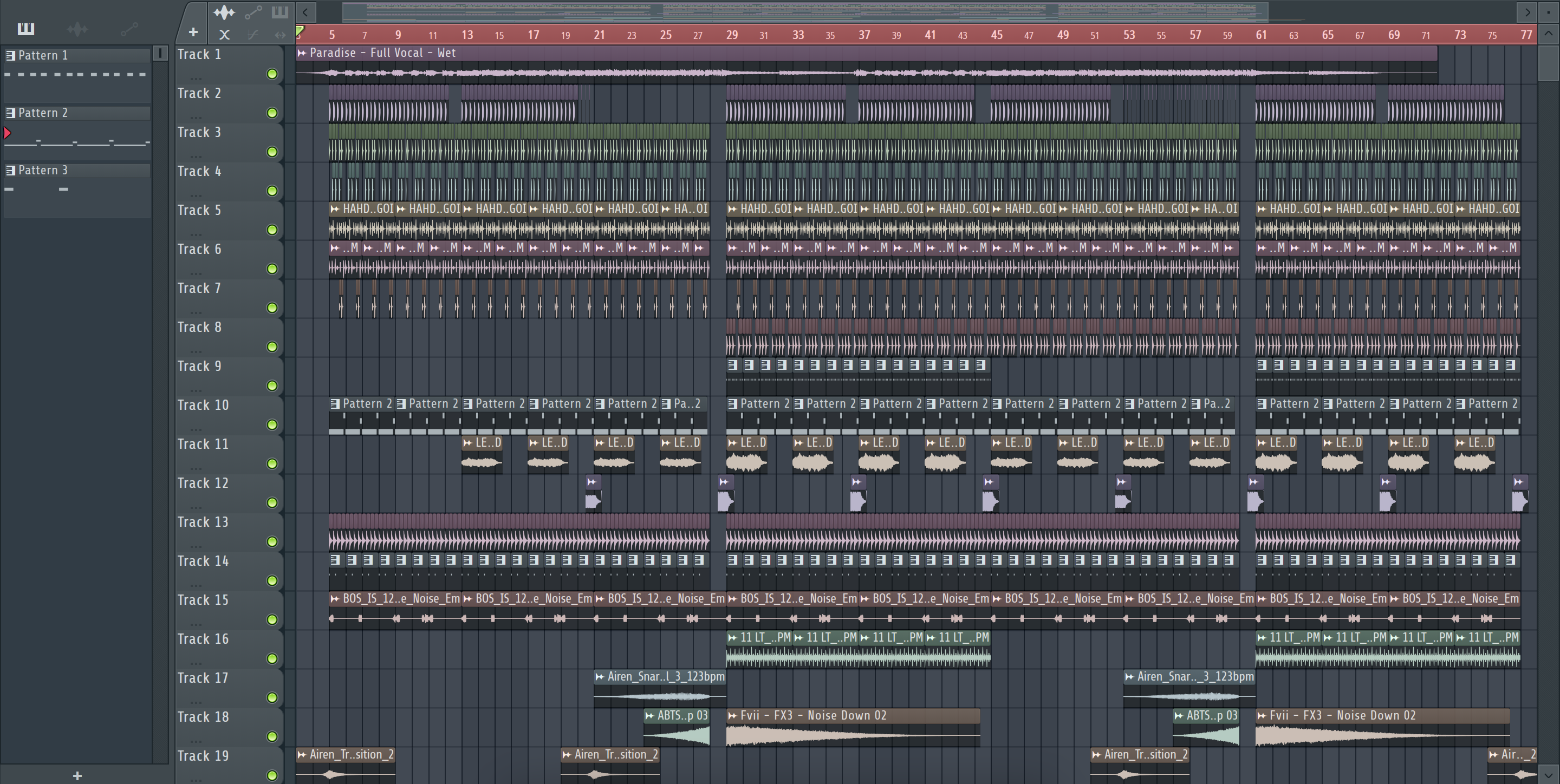This screenshot has width=1560, height=784.
Task: Select Track 14 header
Action: (x=229, y=571)
